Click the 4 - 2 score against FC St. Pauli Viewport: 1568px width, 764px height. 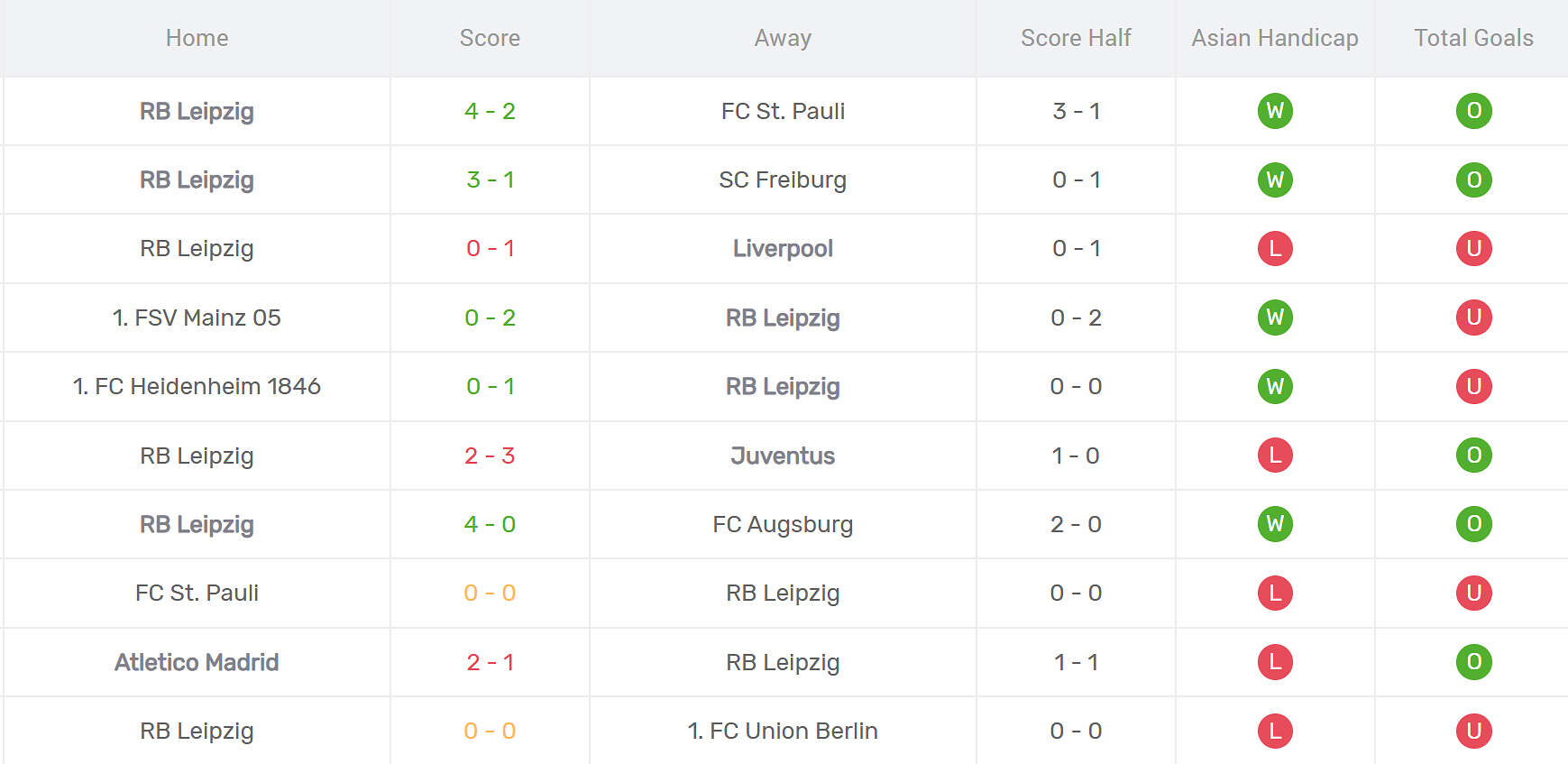click(490, 111)
